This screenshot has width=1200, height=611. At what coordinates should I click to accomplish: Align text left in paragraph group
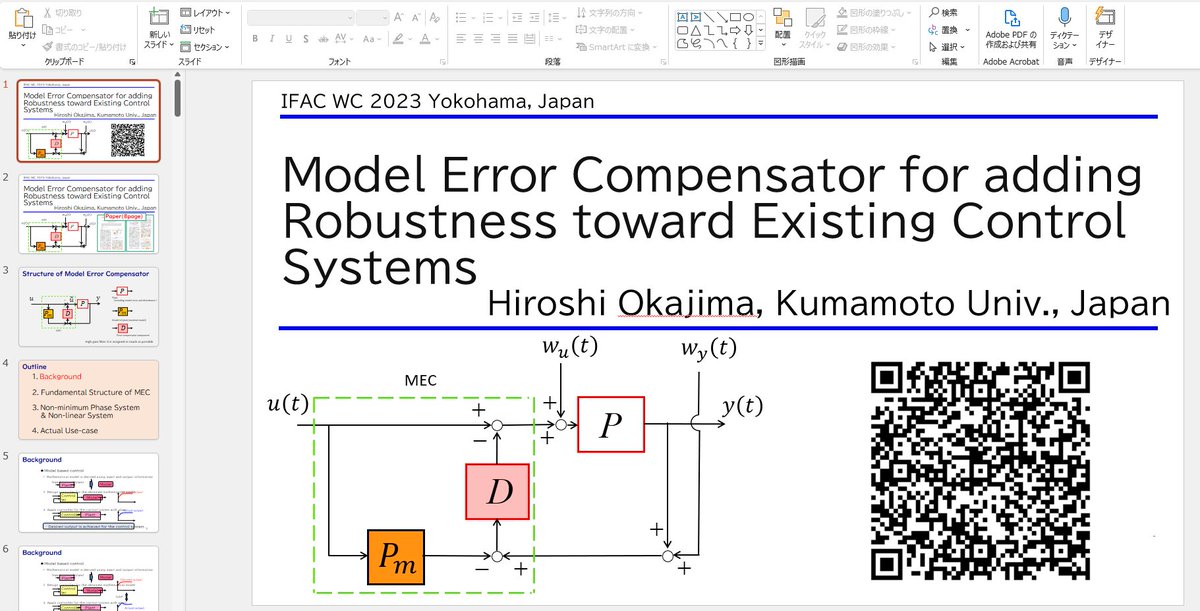coord(461,38)
